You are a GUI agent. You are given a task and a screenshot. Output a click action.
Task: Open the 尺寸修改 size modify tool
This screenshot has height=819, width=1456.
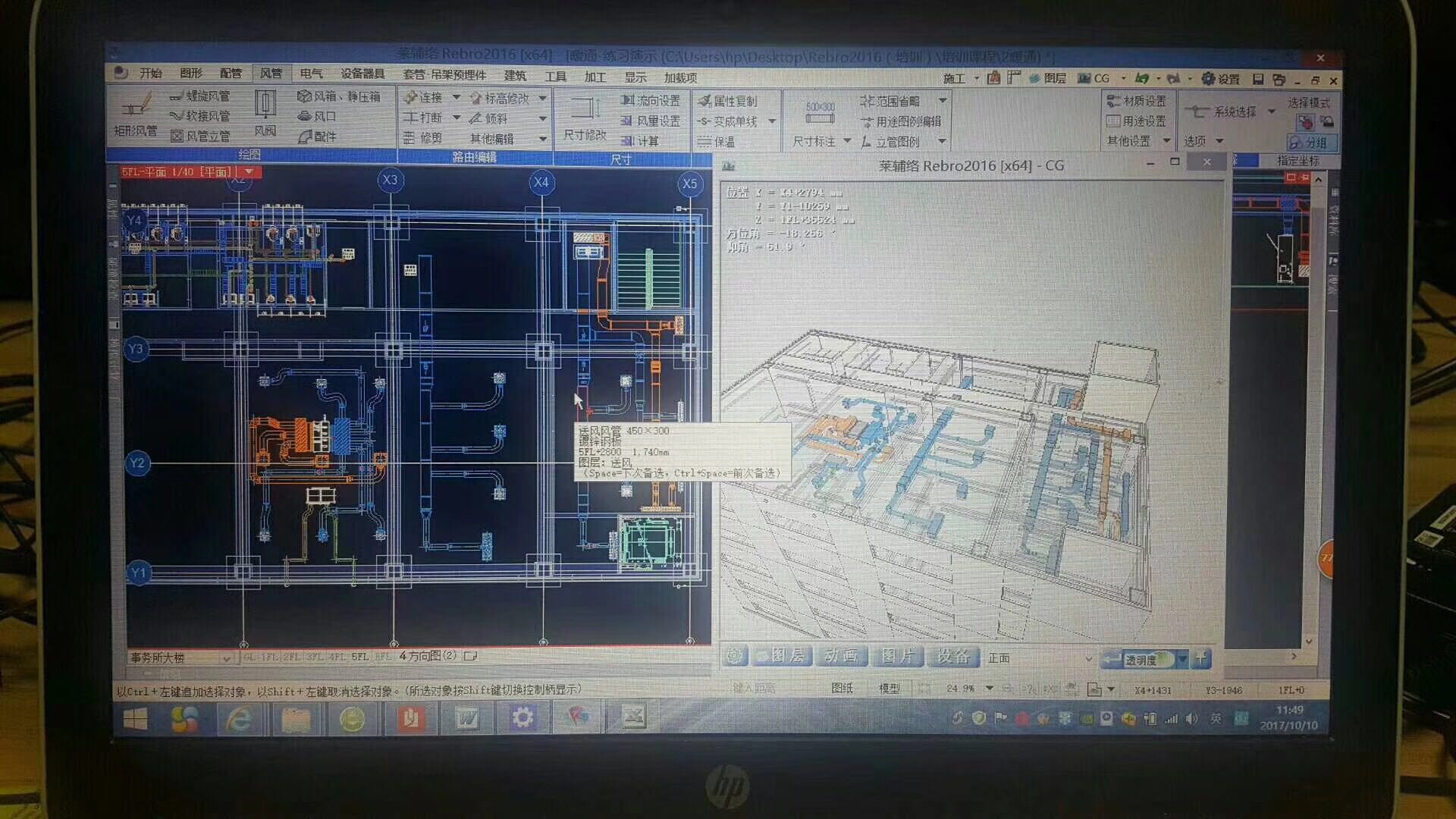point(585,118)
